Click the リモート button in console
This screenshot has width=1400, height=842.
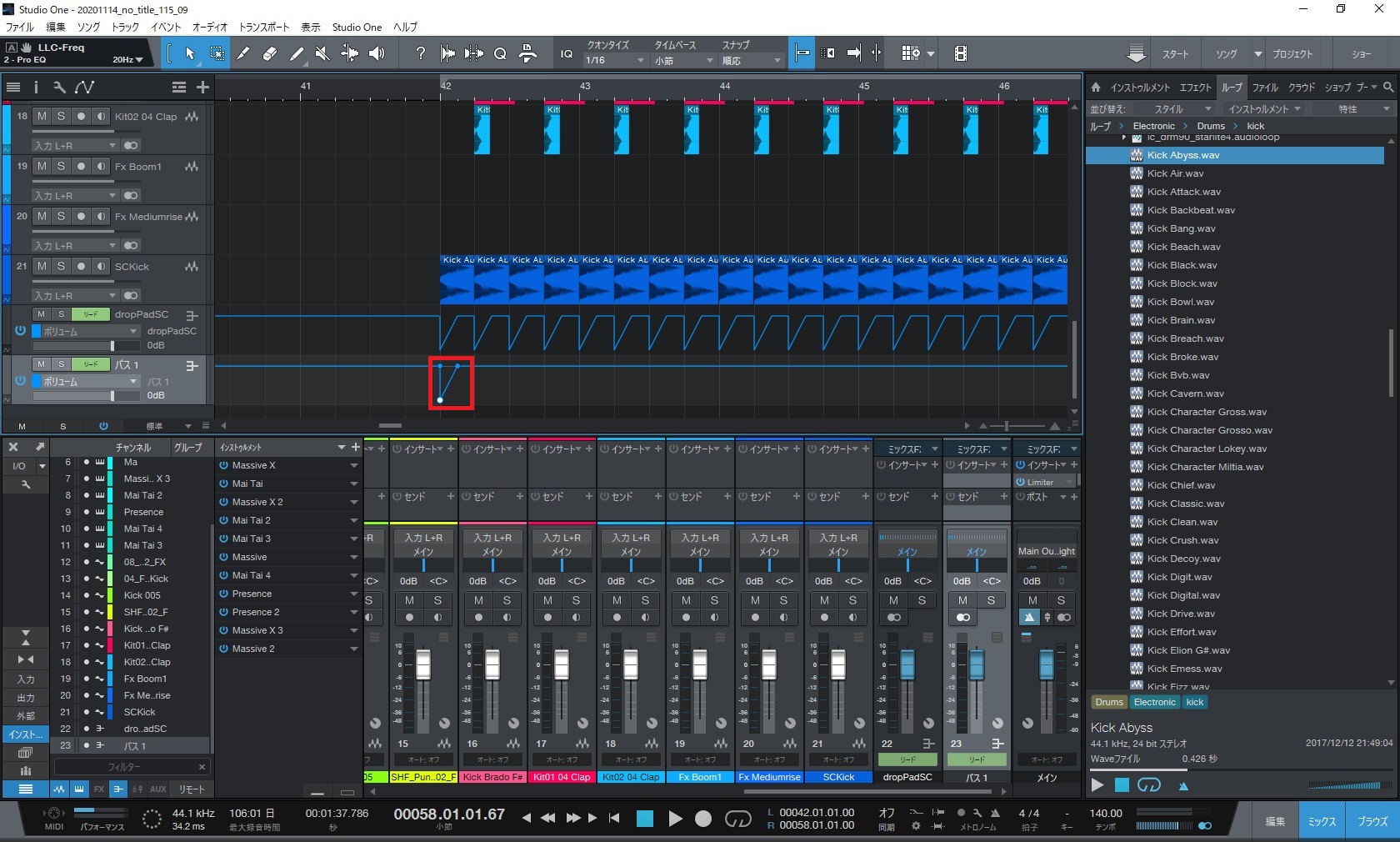pyautogui.click(x=192, y=789)
